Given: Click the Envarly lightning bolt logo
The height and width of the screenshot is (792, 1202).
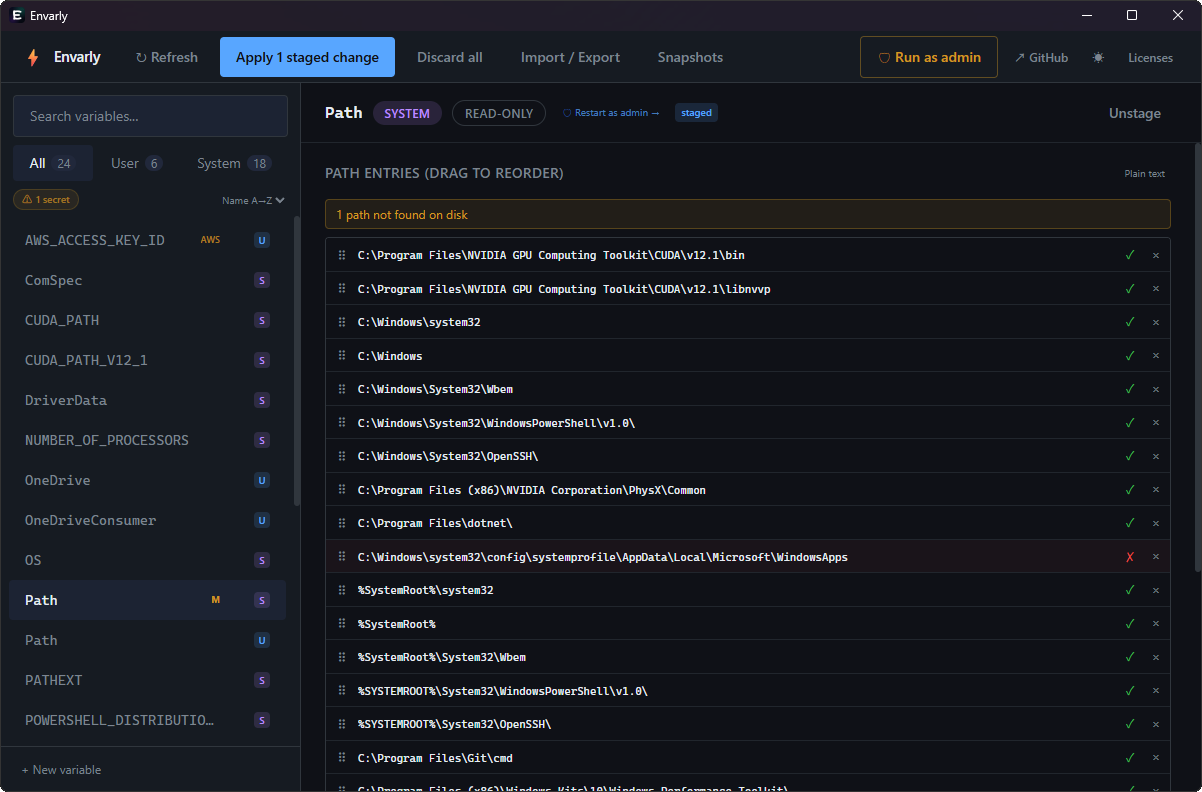Looking at the screenshot, I should click(x=33, y=57).
